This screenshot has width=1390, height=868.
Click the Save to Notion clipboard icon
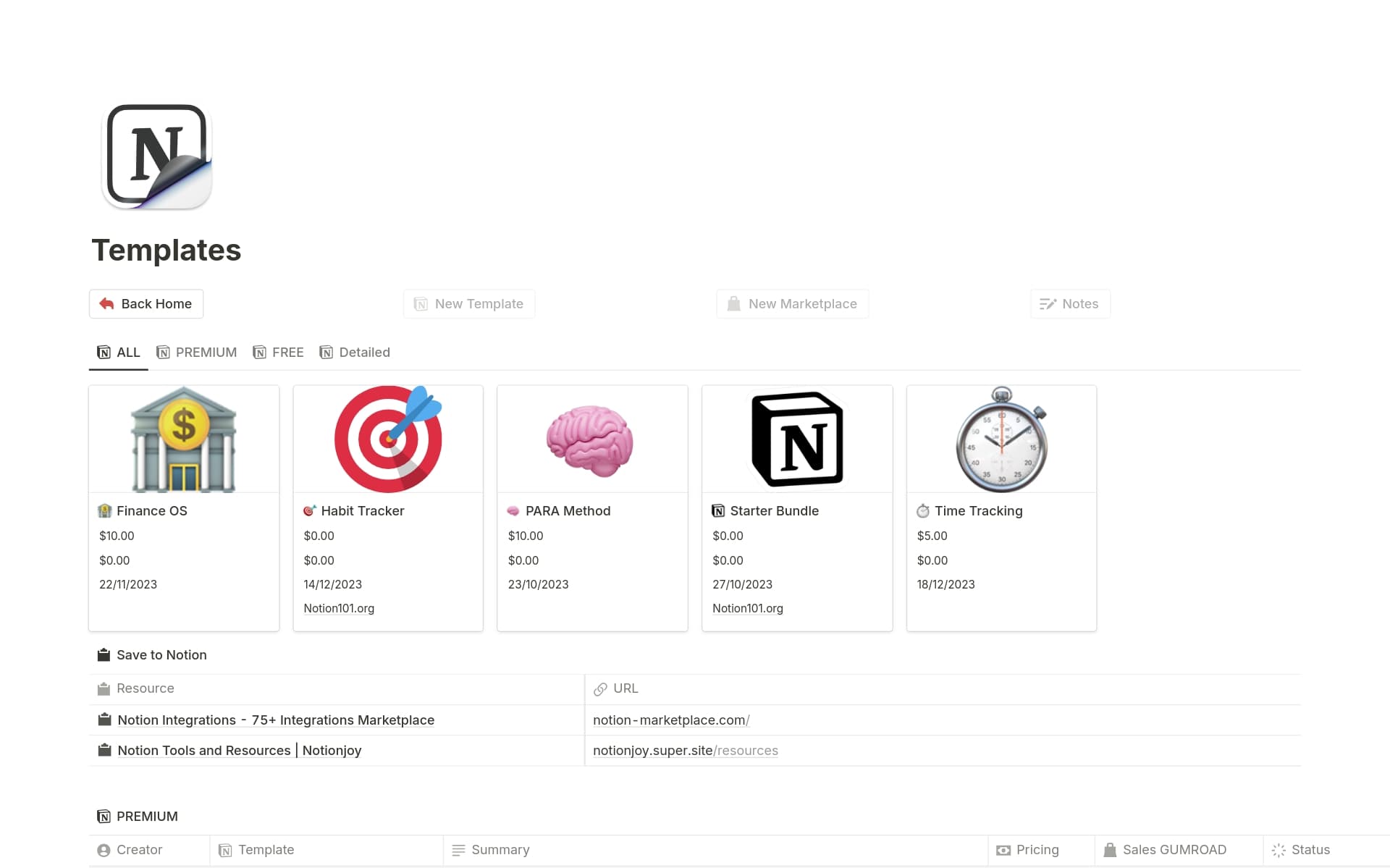point(104,655)
